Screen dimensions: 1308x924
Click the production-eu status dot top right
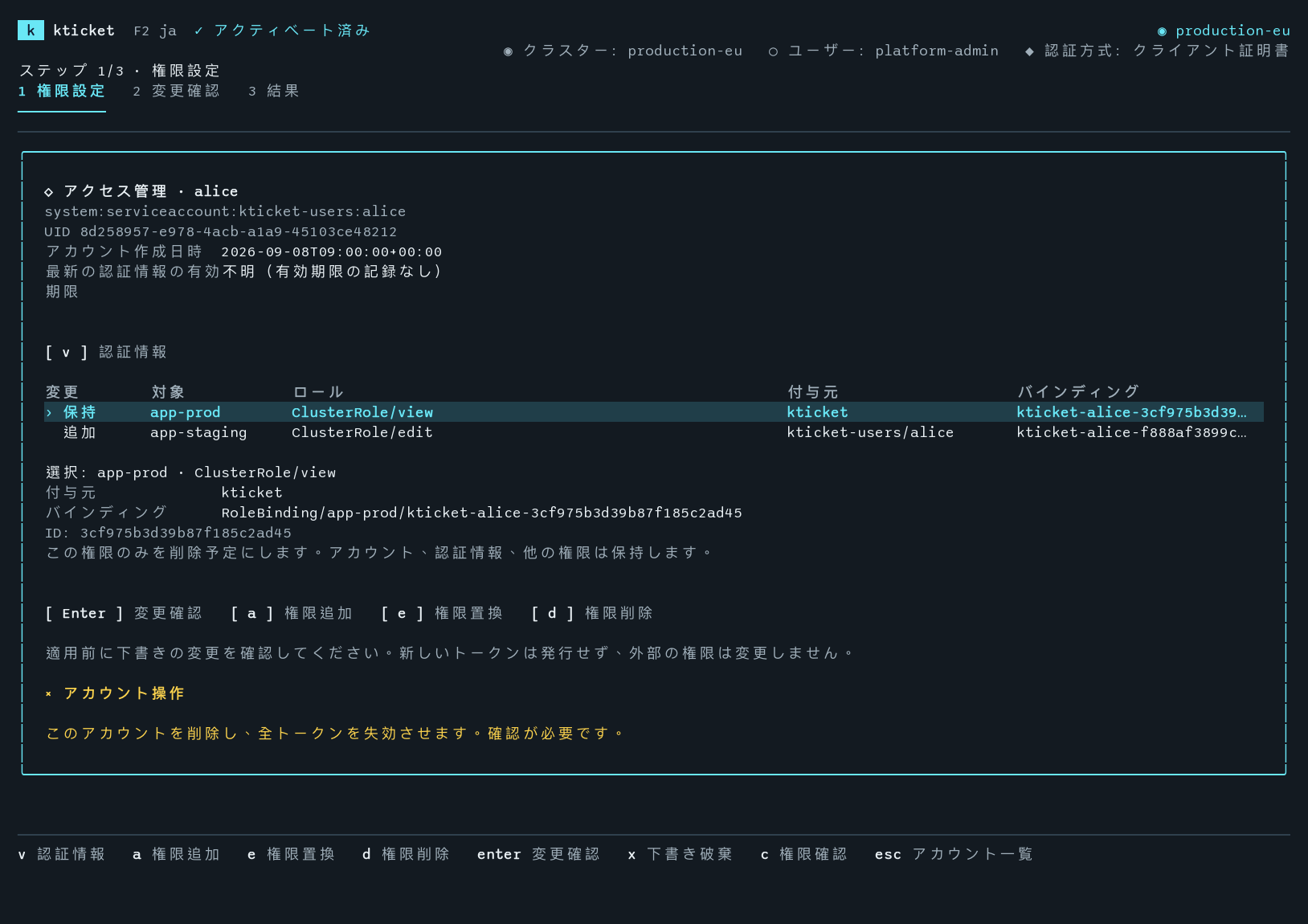[x=1162, y=31]
